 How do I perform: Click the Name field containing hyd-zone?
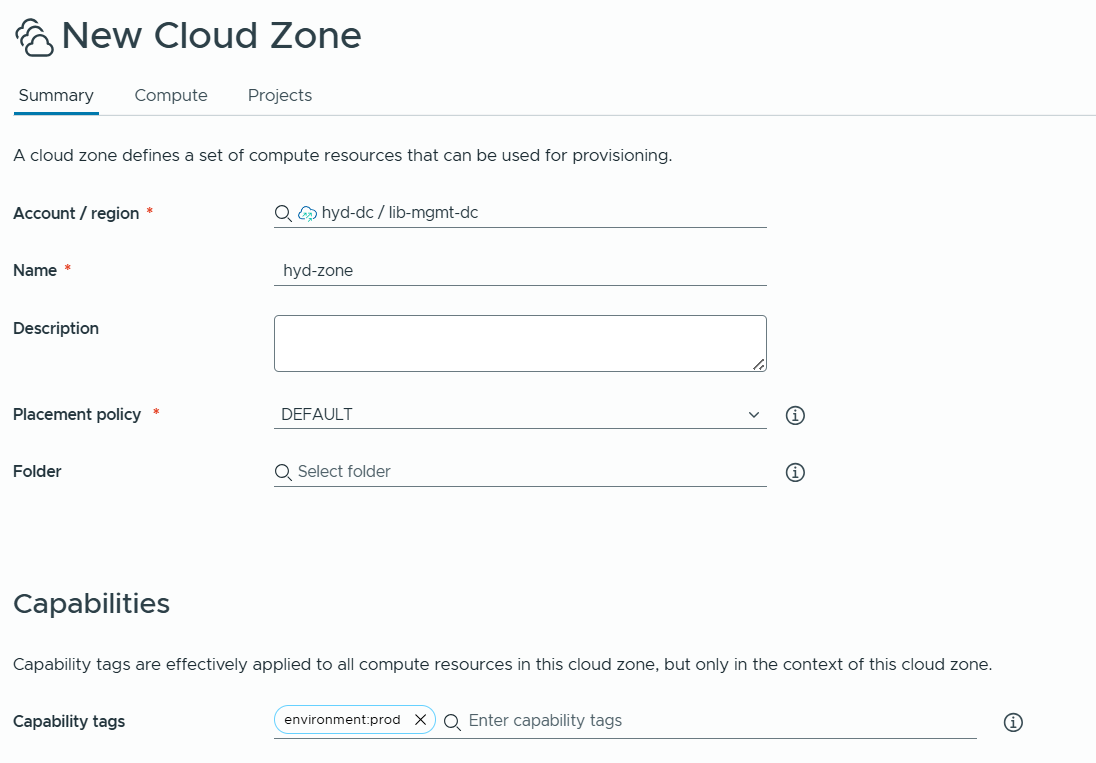coord(520,270)
